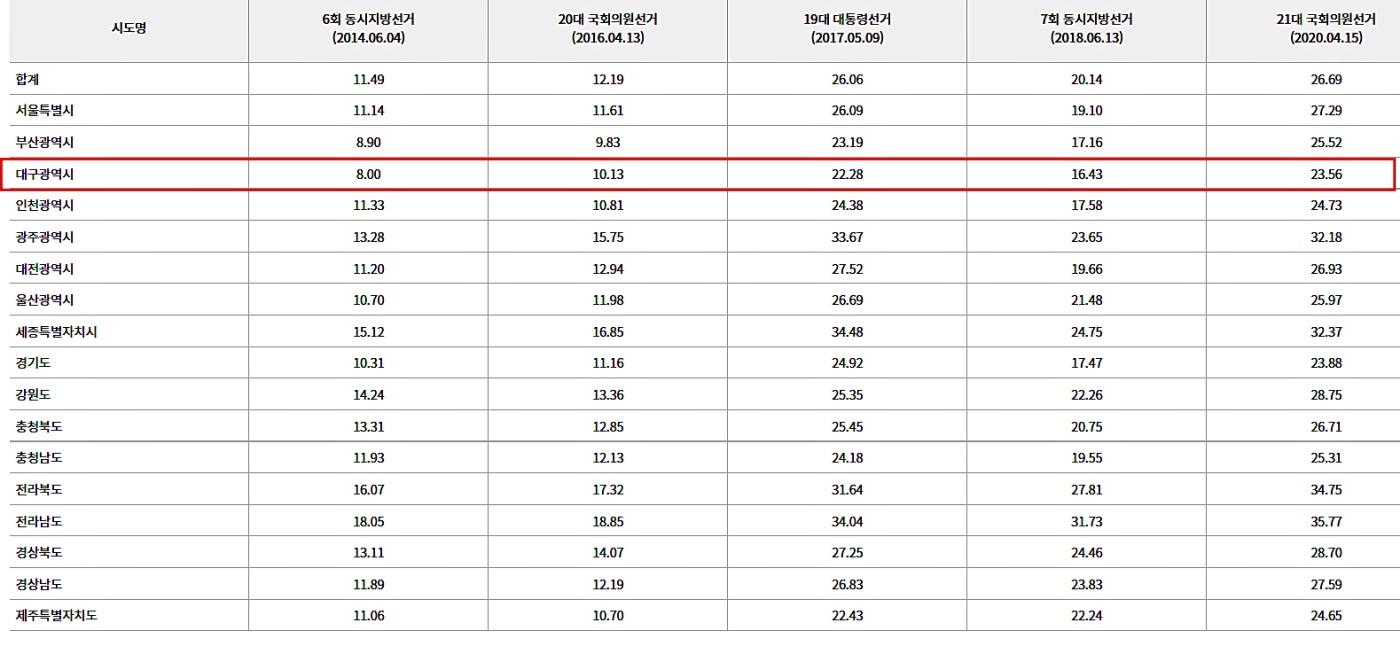Select the 세종특별자치시 row label
The width and height of the screenshot is (1400, 654).
57,332
